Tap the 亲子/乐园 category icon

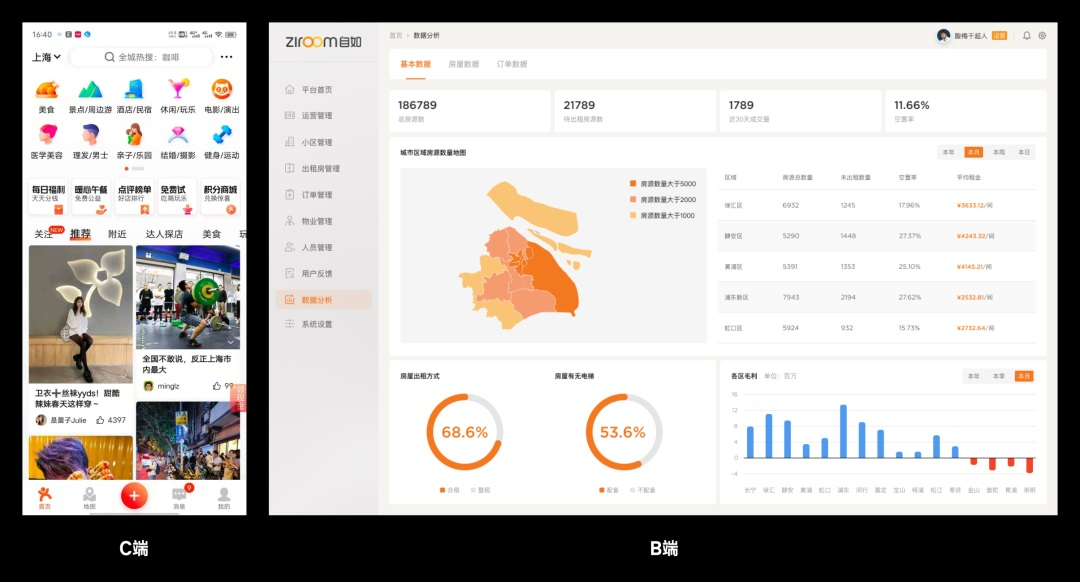(134, 134)
